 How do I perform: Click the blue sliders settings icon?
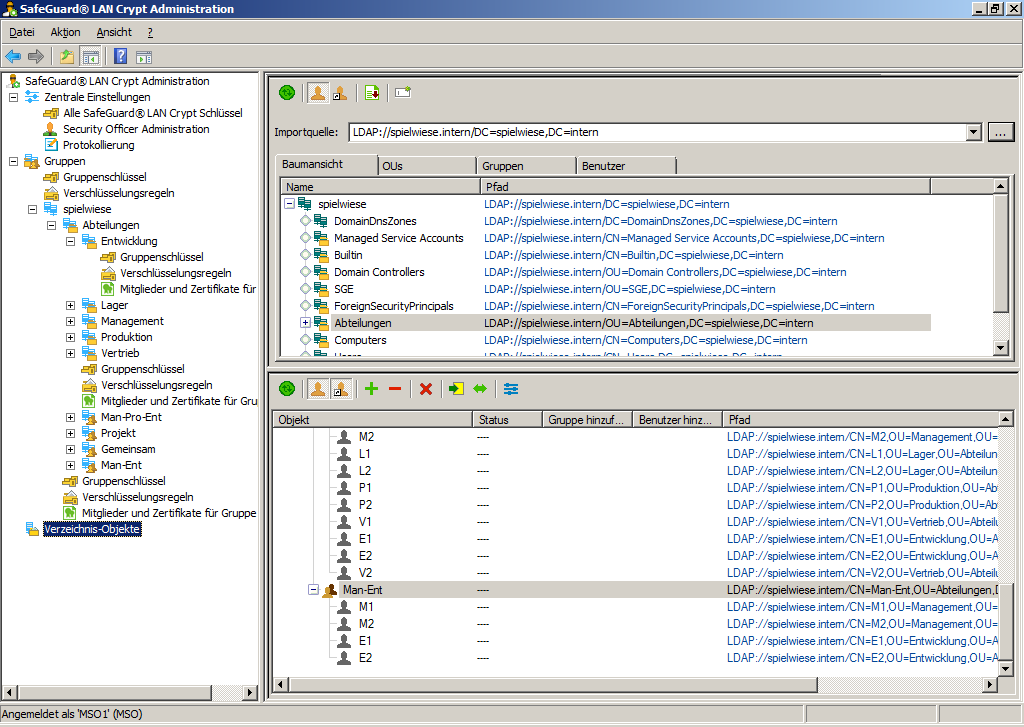(x=511, y=389)
